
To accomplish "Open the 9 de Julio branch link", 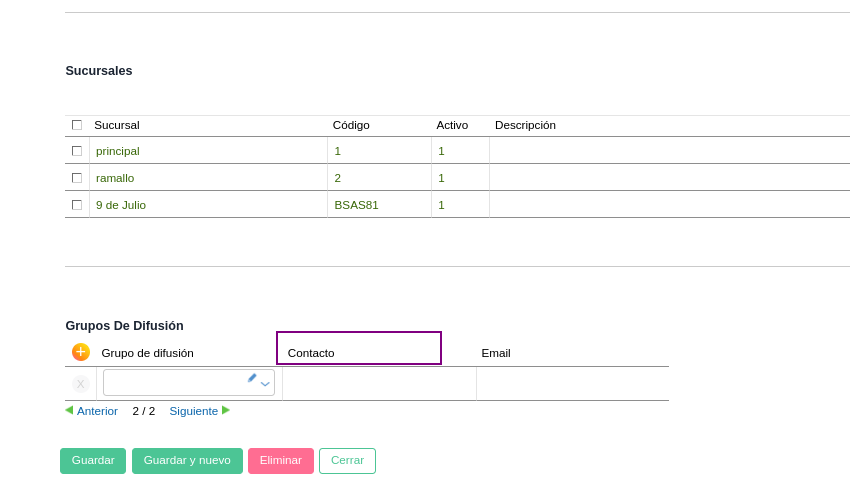I will [x=121, y=205].
